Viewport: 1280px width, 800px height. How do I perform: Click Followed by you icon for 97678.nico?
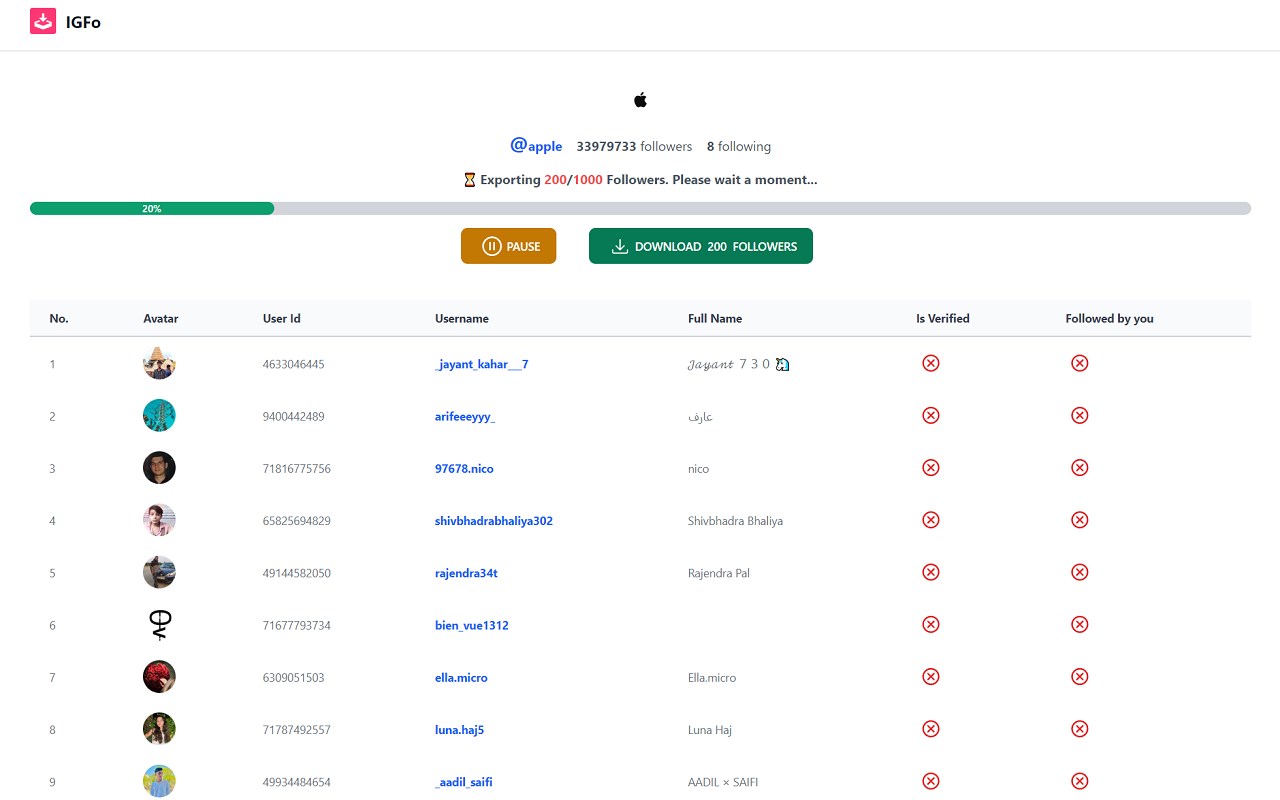pyautogui.click(x=1080, y=467)
